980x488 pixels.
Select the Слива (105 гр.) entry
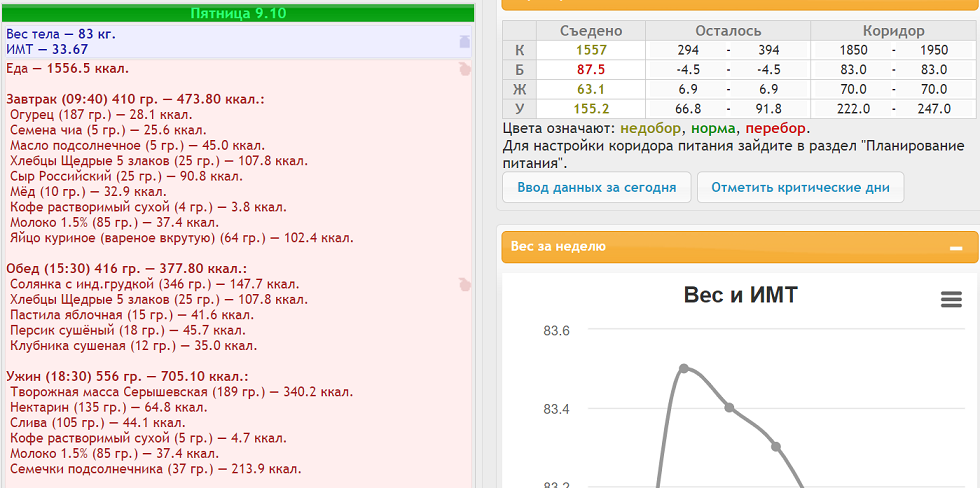pyautogui.click(x=97, y=423)
